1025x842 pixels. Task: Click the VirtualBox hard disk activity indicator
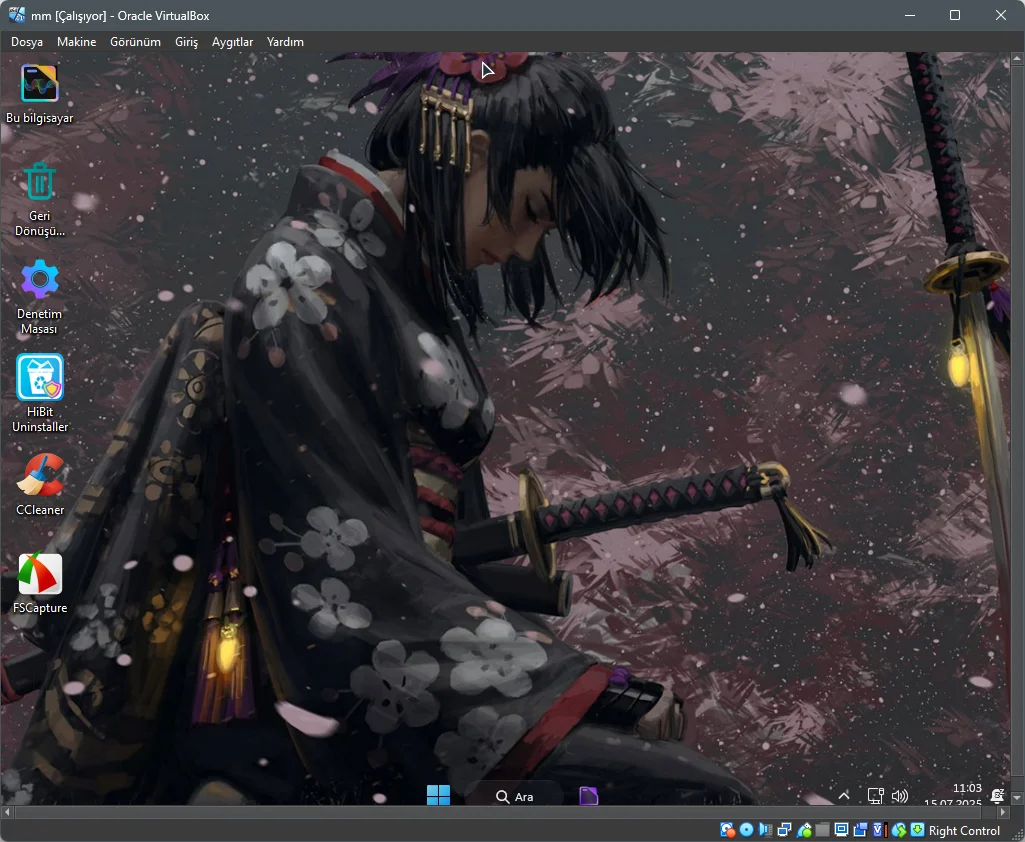pos(728,830)
